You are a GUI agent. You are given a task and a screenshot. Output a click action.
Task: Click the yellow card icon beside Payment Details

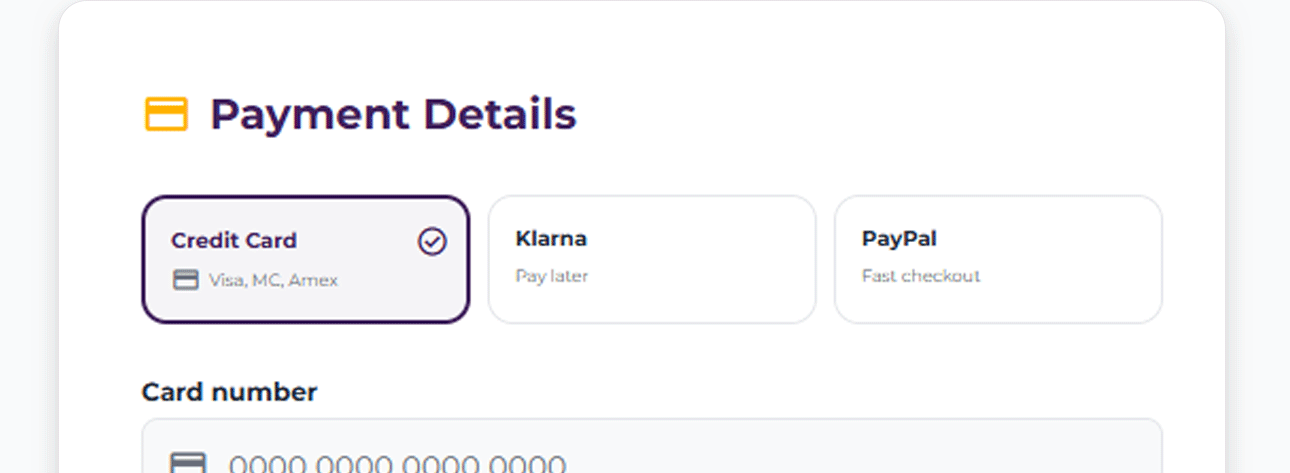click(166, 114)
